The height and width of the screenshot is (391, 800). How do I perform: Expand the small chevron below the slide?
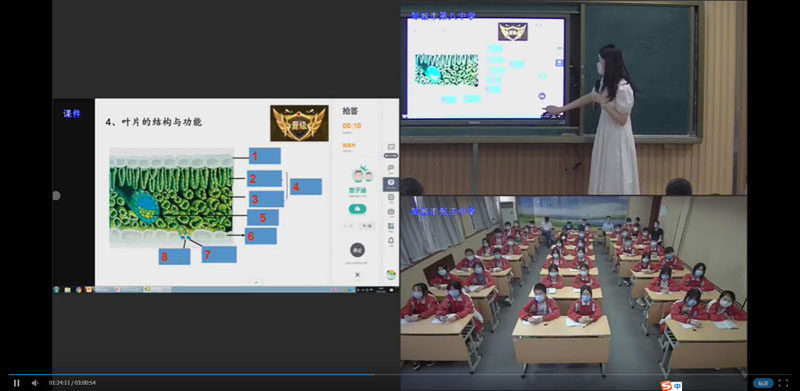[256, 282]
